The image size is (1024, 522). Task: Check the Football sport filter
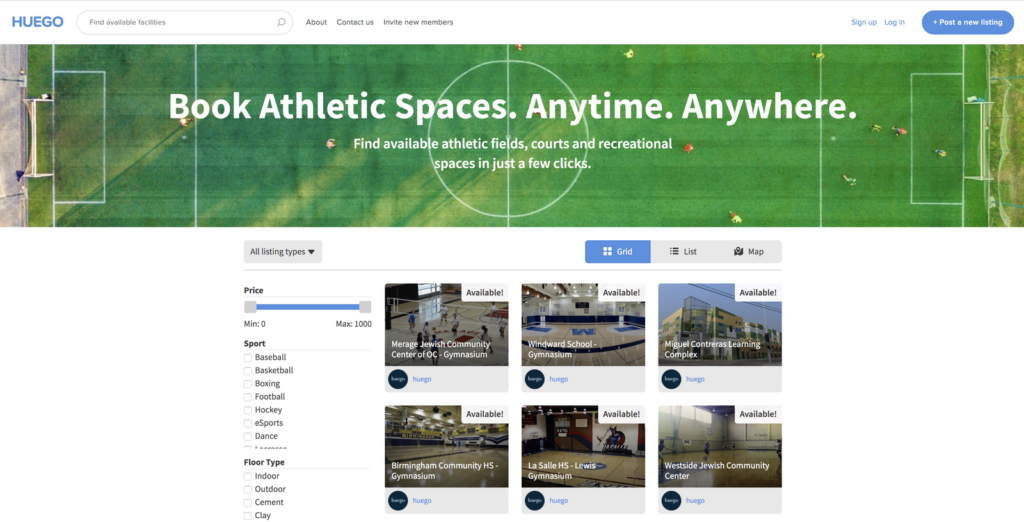click(x=248, y=397)
